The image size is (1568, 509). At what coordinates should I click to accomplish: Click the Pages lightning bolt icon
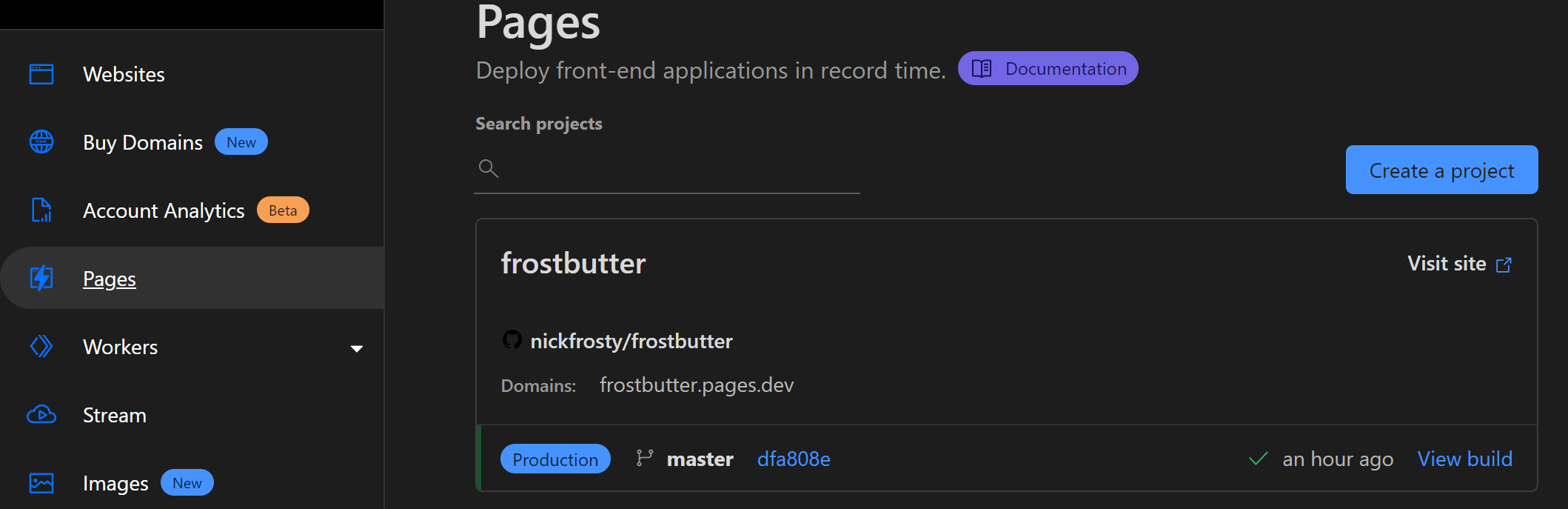[x=41, y=279]
